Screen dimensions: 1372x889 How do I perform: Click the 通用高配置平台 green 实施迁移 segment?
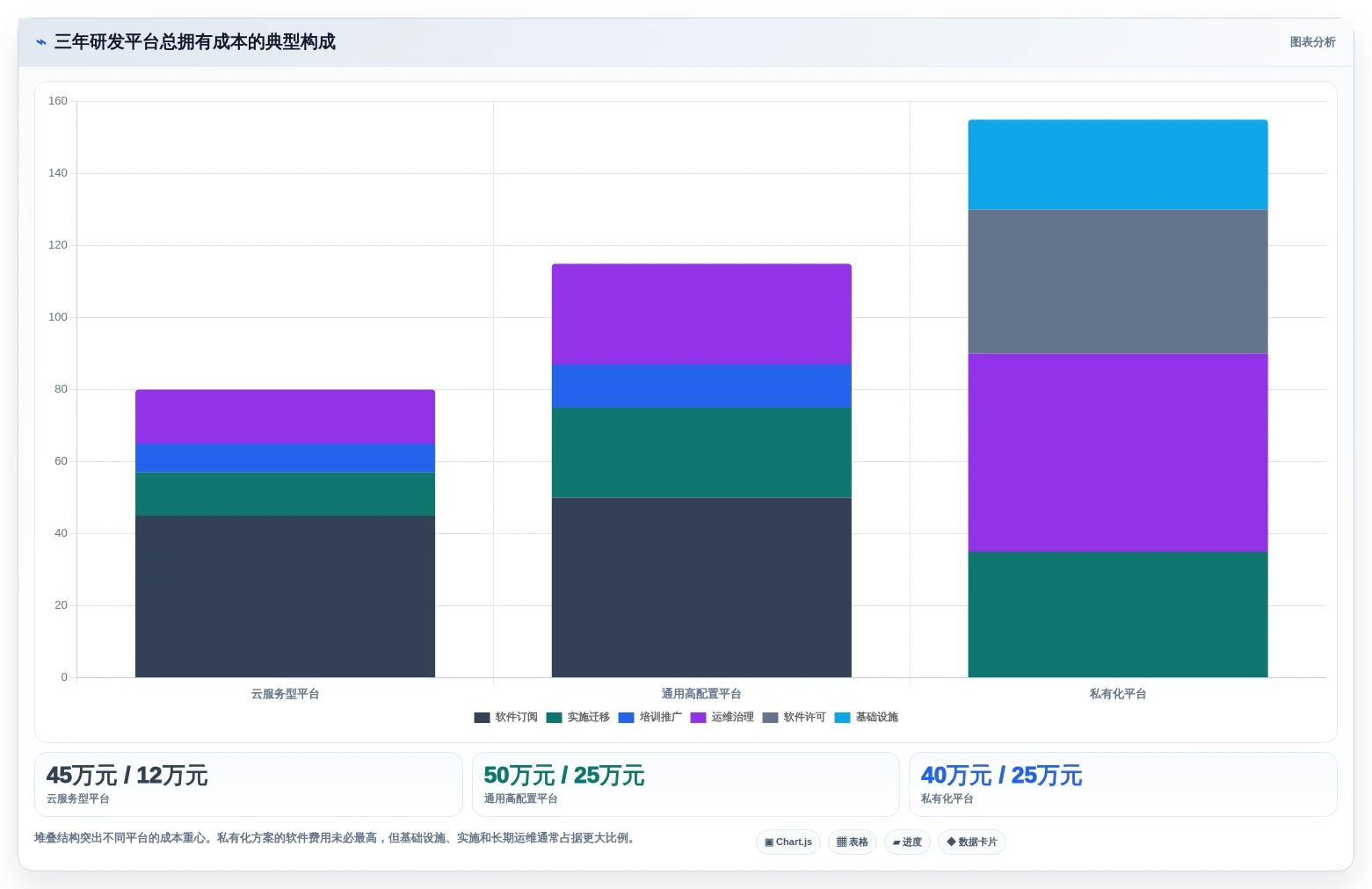point(701,452)
